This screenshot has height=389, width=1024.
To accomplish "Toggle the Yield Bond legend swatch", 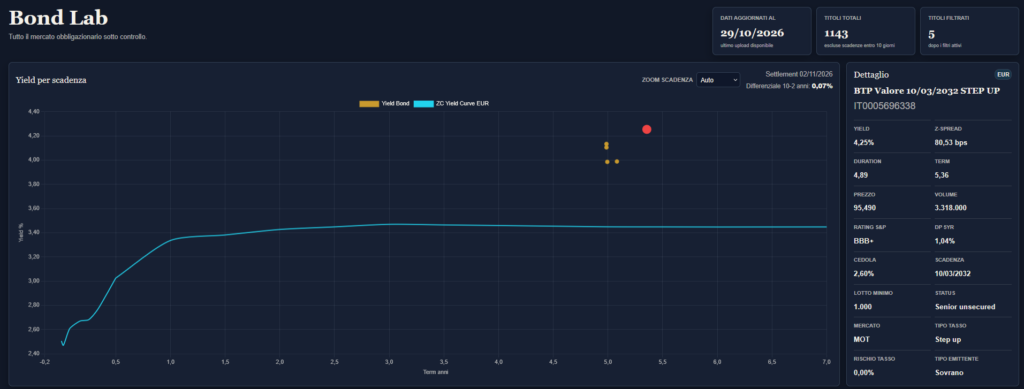I will click(369, 104).
